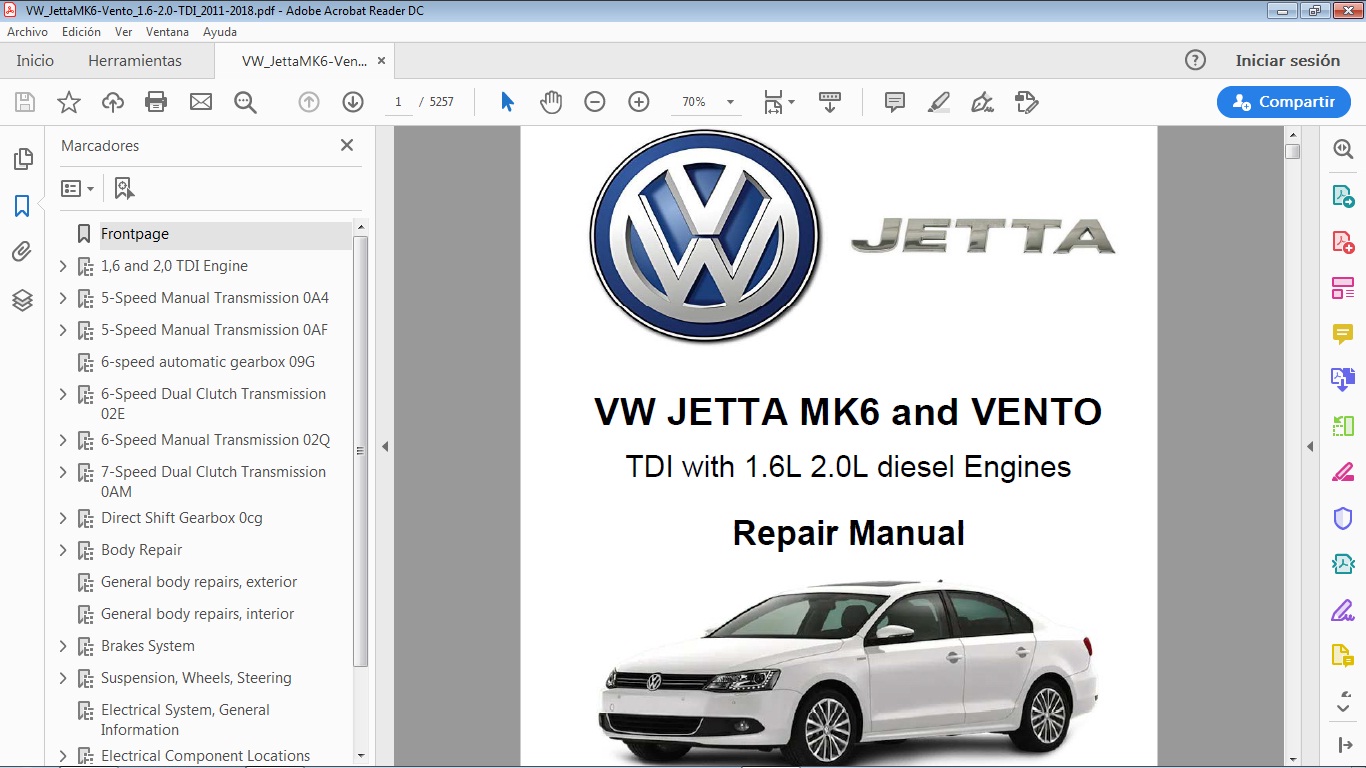The height and width of the screenshot is (768, 1366).
Task: Toggle the Highlight Text tool
Action: click(939, 101)
